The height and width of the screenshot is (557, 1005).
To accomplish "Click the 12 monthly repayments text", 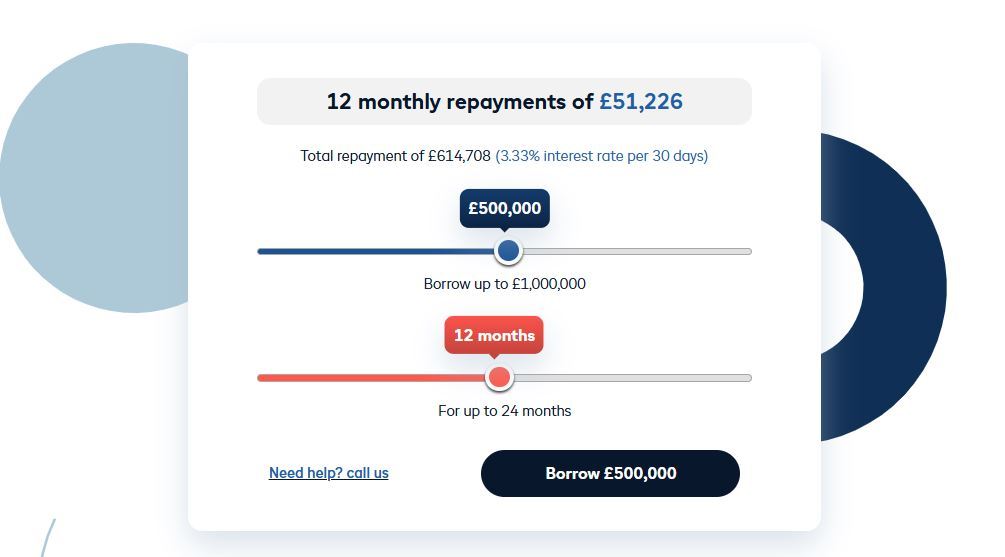I will click(460, 102).
